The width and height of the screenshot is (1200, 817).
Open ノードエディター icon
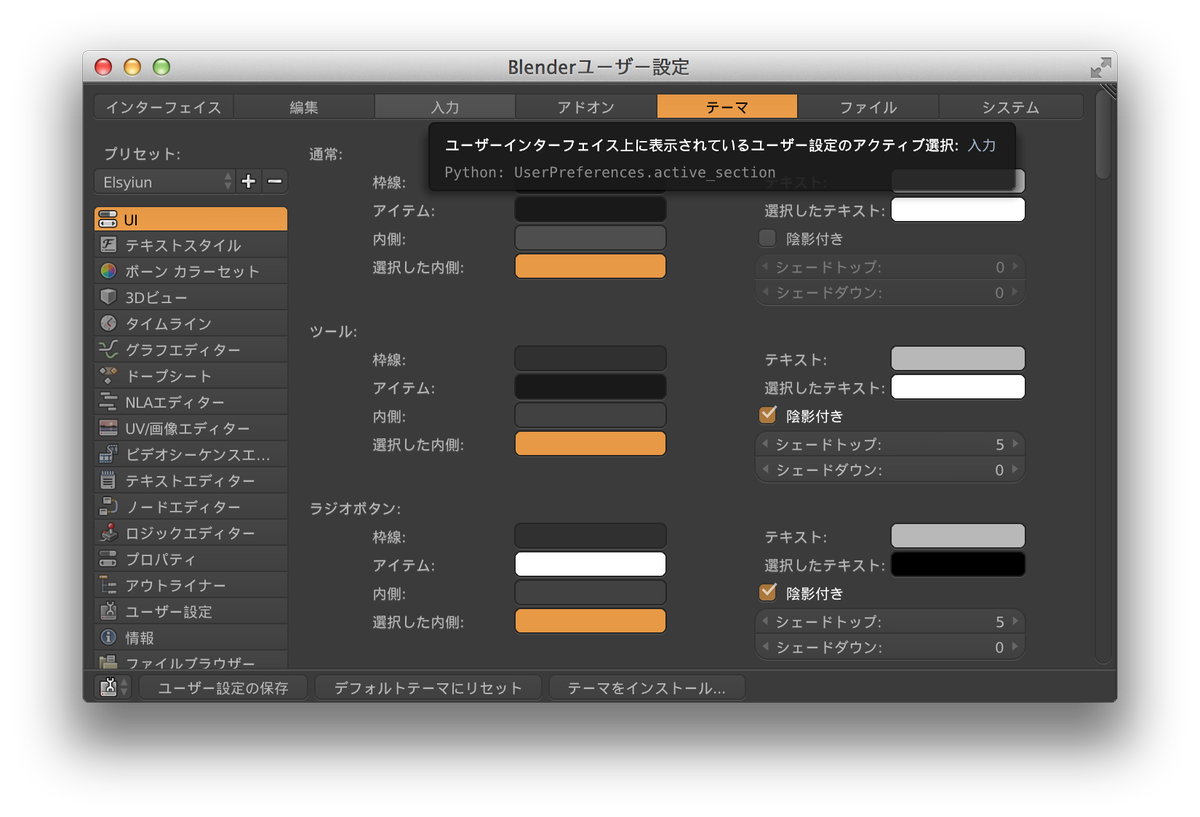tap(108, 507)
